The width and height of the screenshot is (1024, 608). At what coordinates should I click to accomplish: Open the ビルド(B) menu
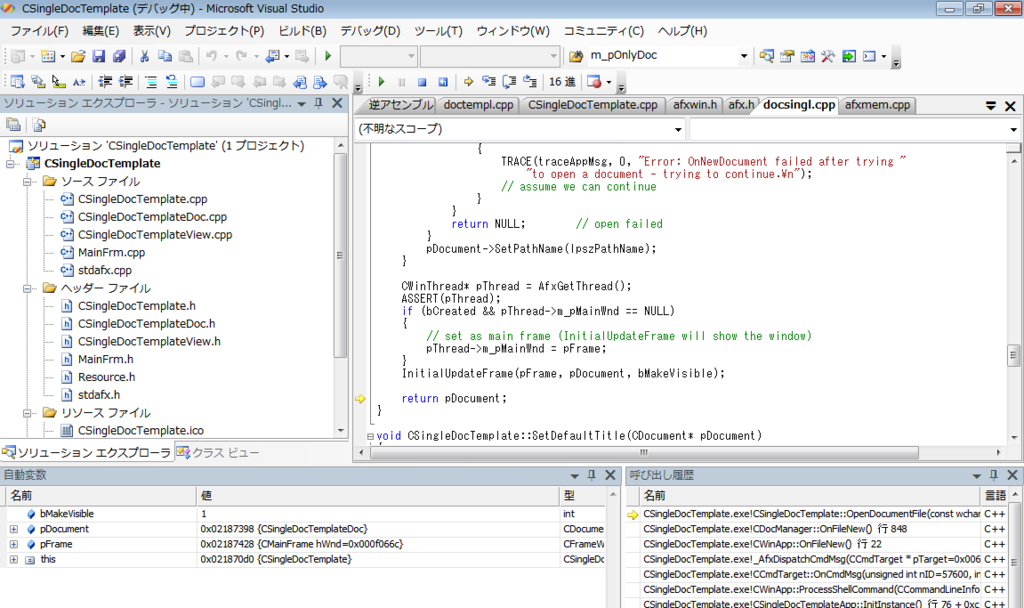(x=302, y=31)
